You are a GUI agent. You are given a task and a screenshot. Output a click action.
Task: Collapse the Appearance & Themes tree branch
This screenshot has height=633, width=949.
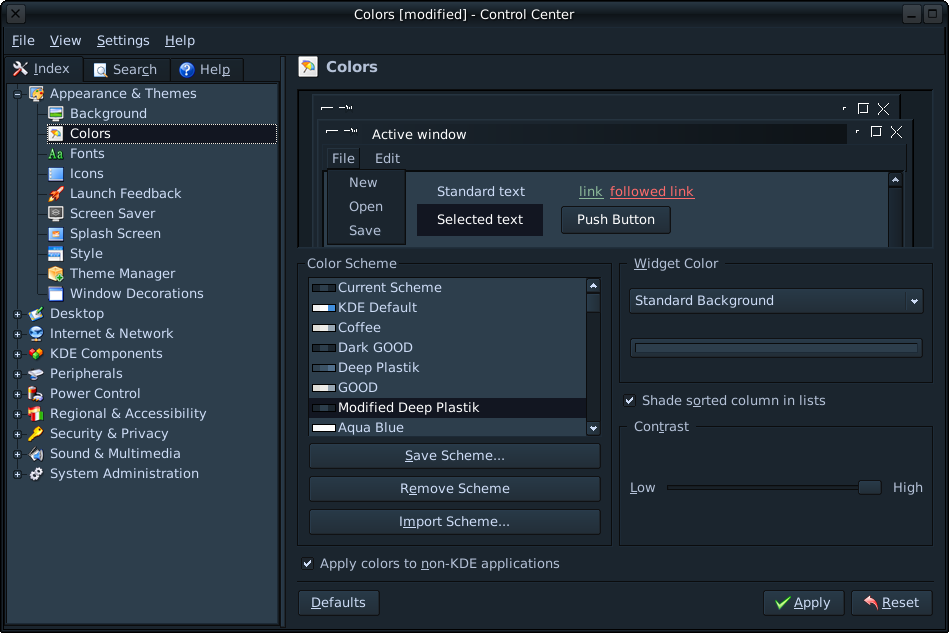pos(17,94)
